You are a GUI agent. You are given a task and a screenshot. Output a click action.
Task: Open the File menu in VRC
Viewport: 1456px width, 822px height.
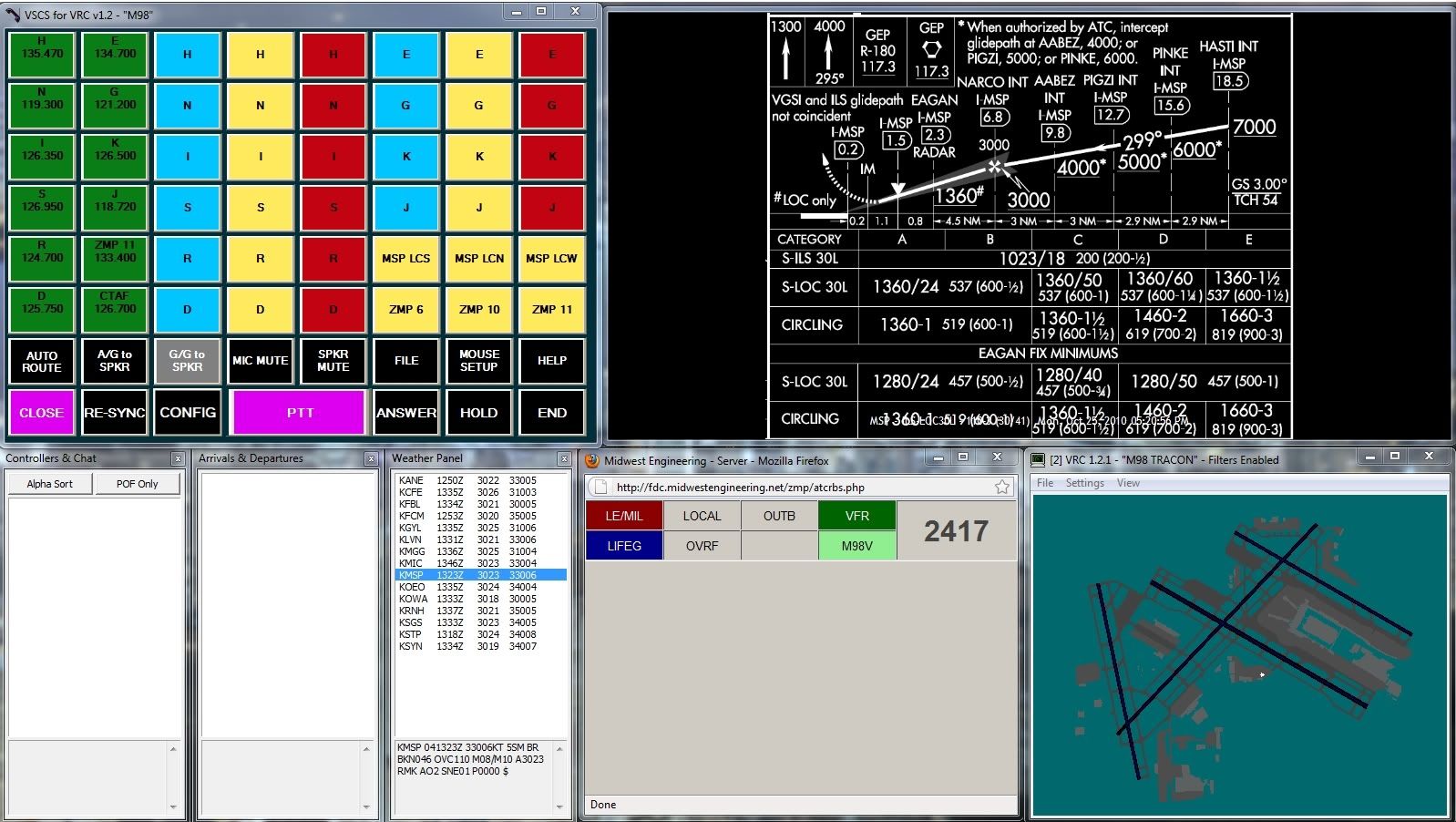pyautogui.click(x=1045, y=483)
